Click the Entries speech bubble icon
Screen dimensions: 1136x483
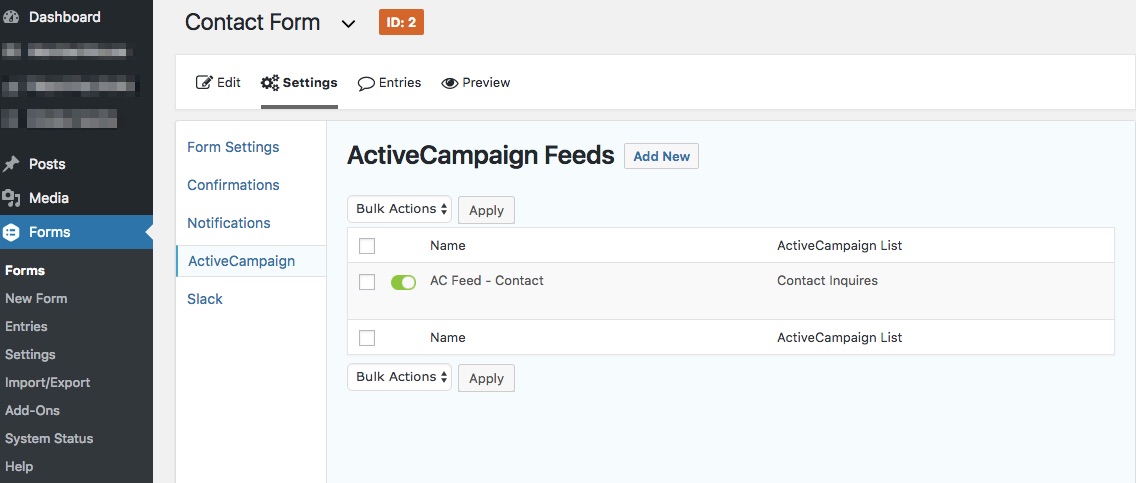366,83
